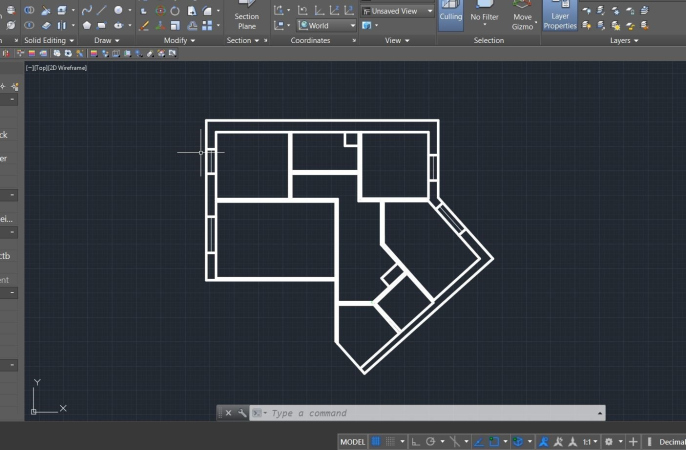Image resolution: width=686 pixels, height=450 pixels.
Task: Select the Move Gizmo tool
Action: coord(522,17)
